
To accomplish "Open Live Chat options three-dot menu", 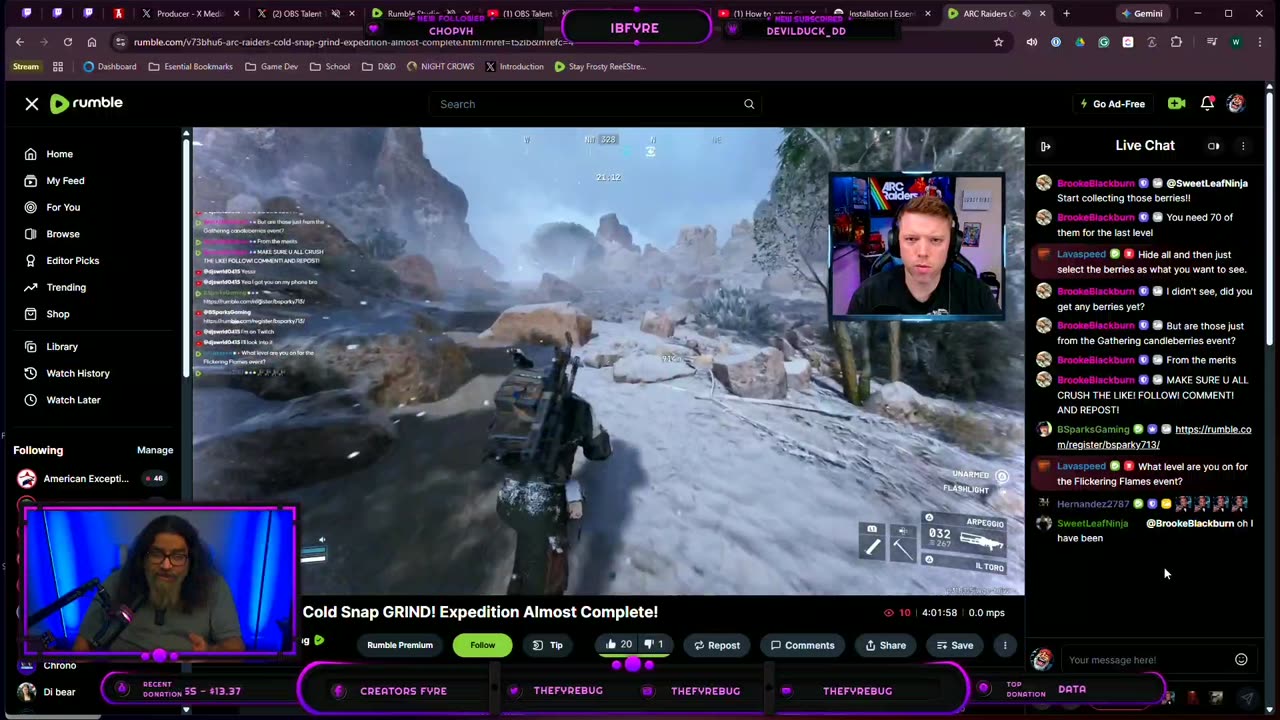I will pyautogui.click(x=1243, y=146).
